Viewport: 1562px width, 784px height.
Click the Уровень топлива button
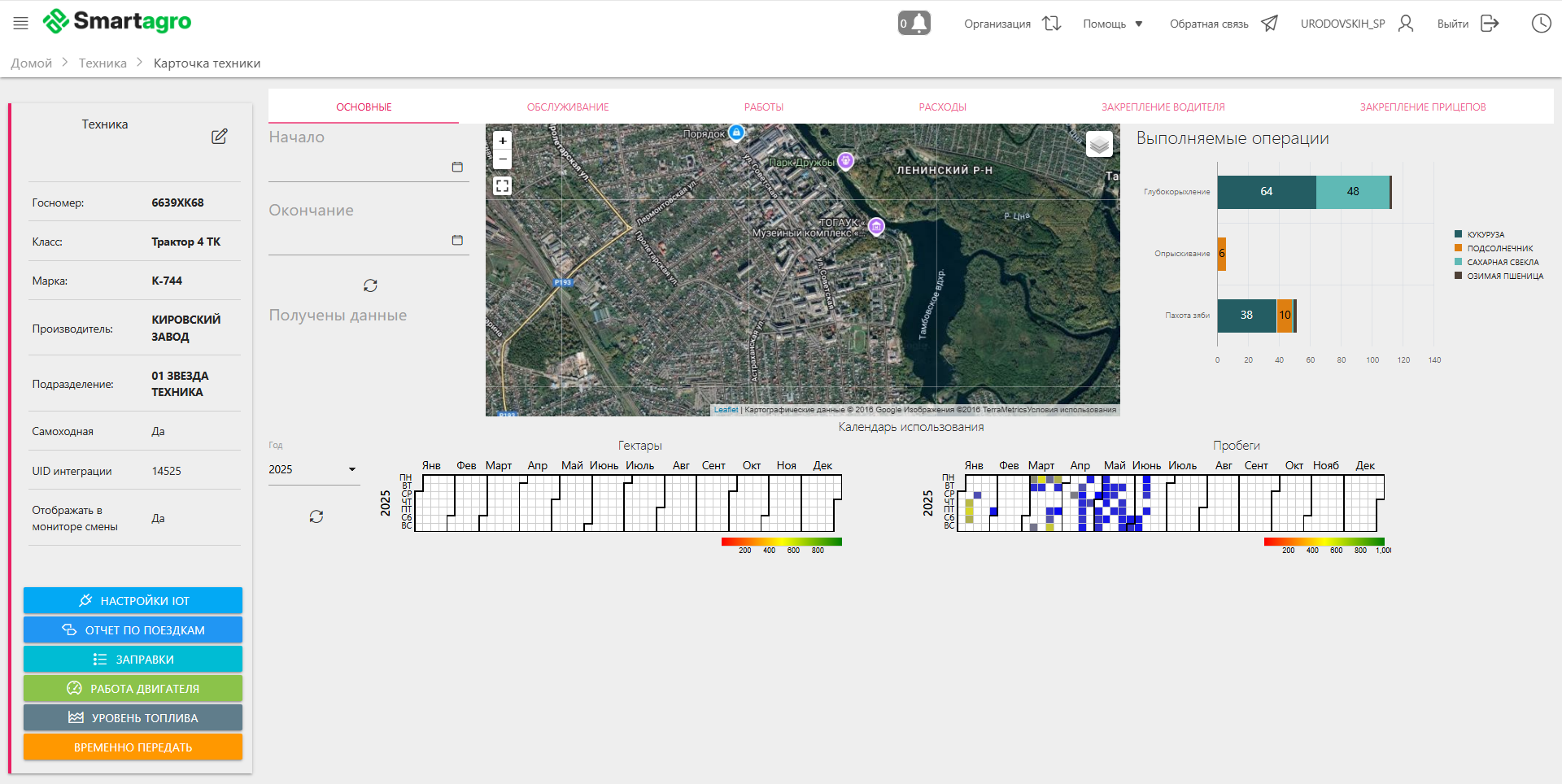pos(133,718)
